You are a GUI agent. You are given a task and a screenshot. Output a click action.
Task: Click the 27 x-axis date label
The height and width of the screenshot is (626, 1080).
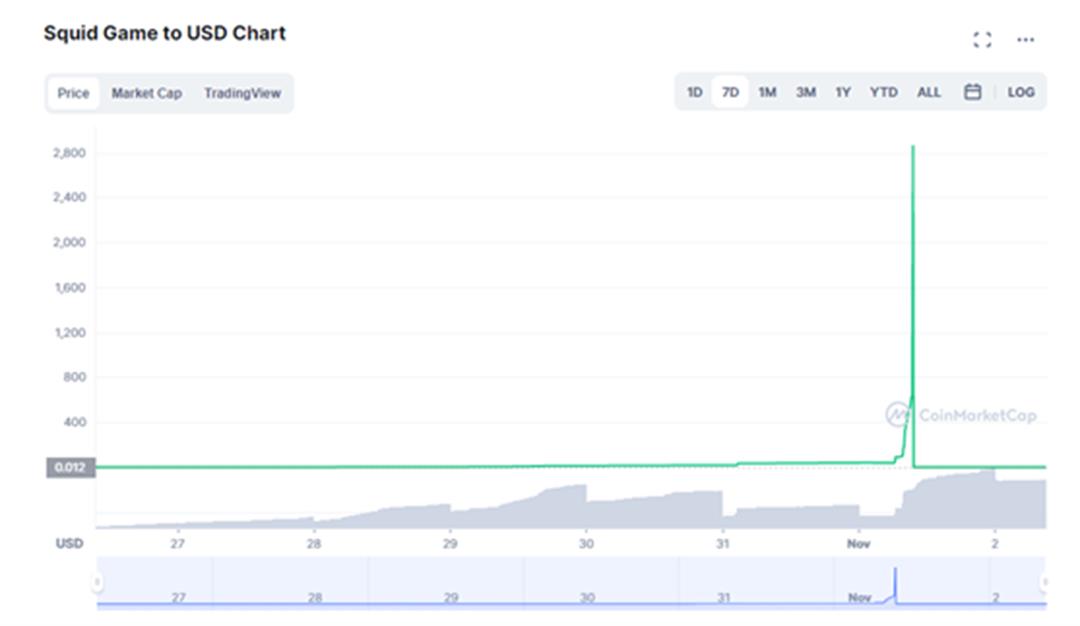(178, 544)
